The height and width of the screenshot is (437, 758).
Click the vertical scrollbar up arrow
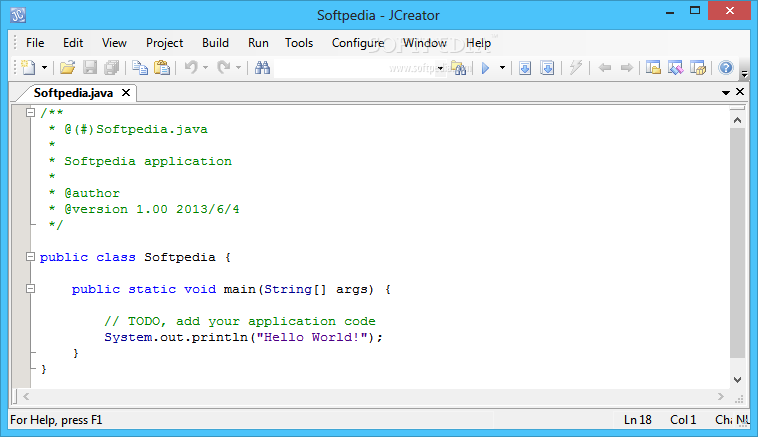point(737,120)
